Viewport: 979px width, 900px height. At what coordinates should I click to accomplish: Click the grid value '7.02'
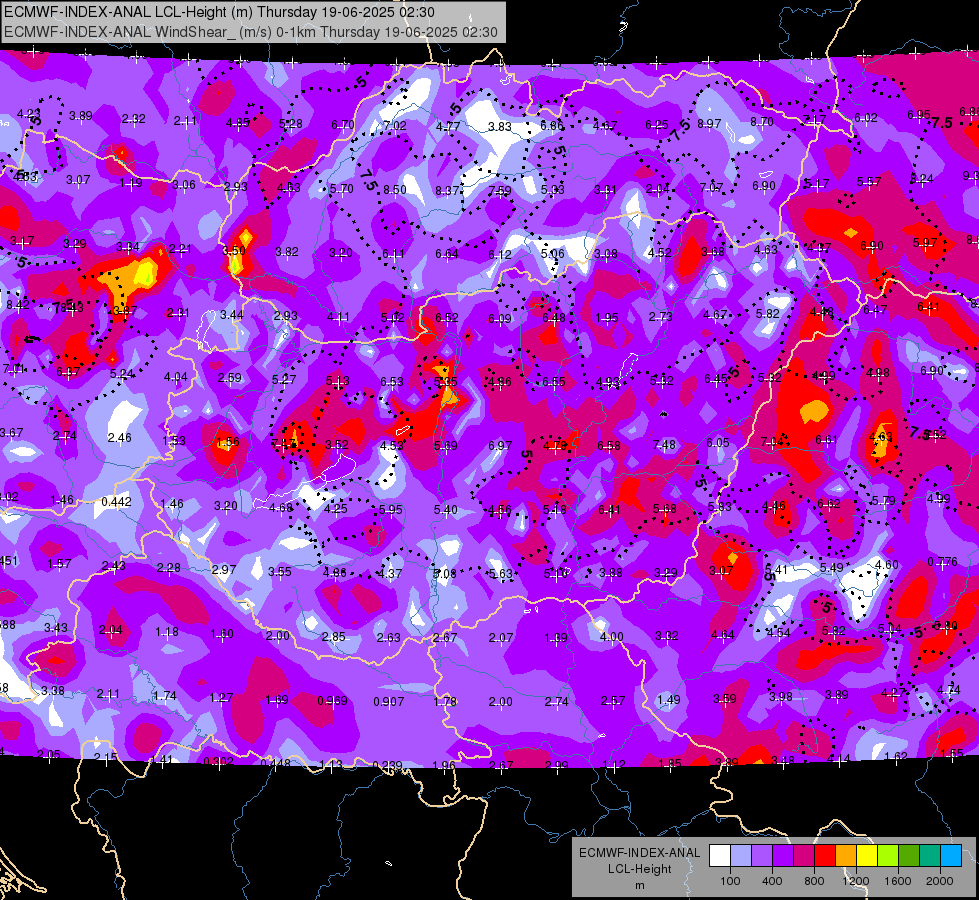click(x=395, y=126)
